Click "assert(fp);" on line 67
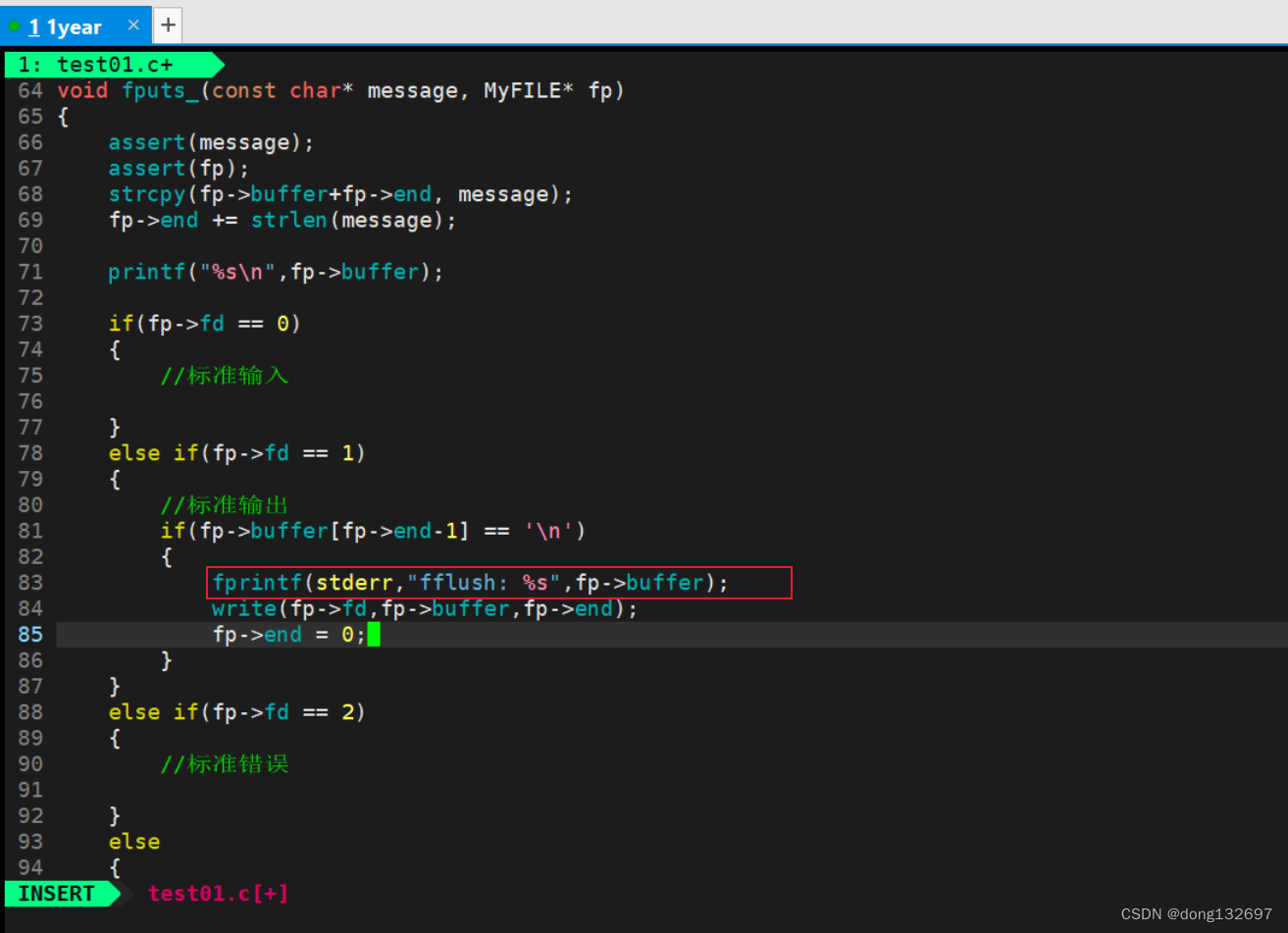This screenshot has height=933, width=1288. 179,168
